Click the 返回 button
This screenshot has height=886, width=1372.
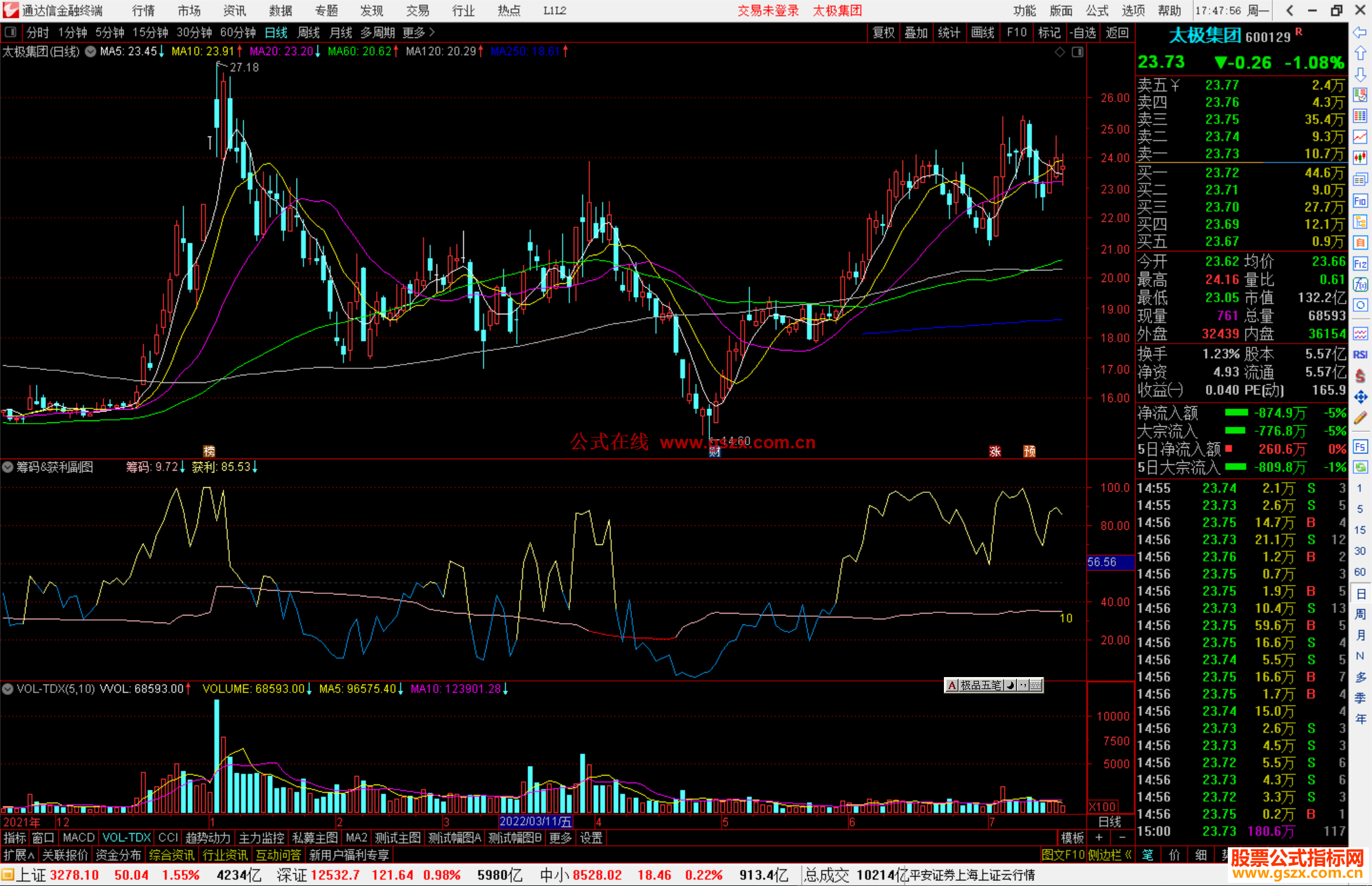point(1117,32)
